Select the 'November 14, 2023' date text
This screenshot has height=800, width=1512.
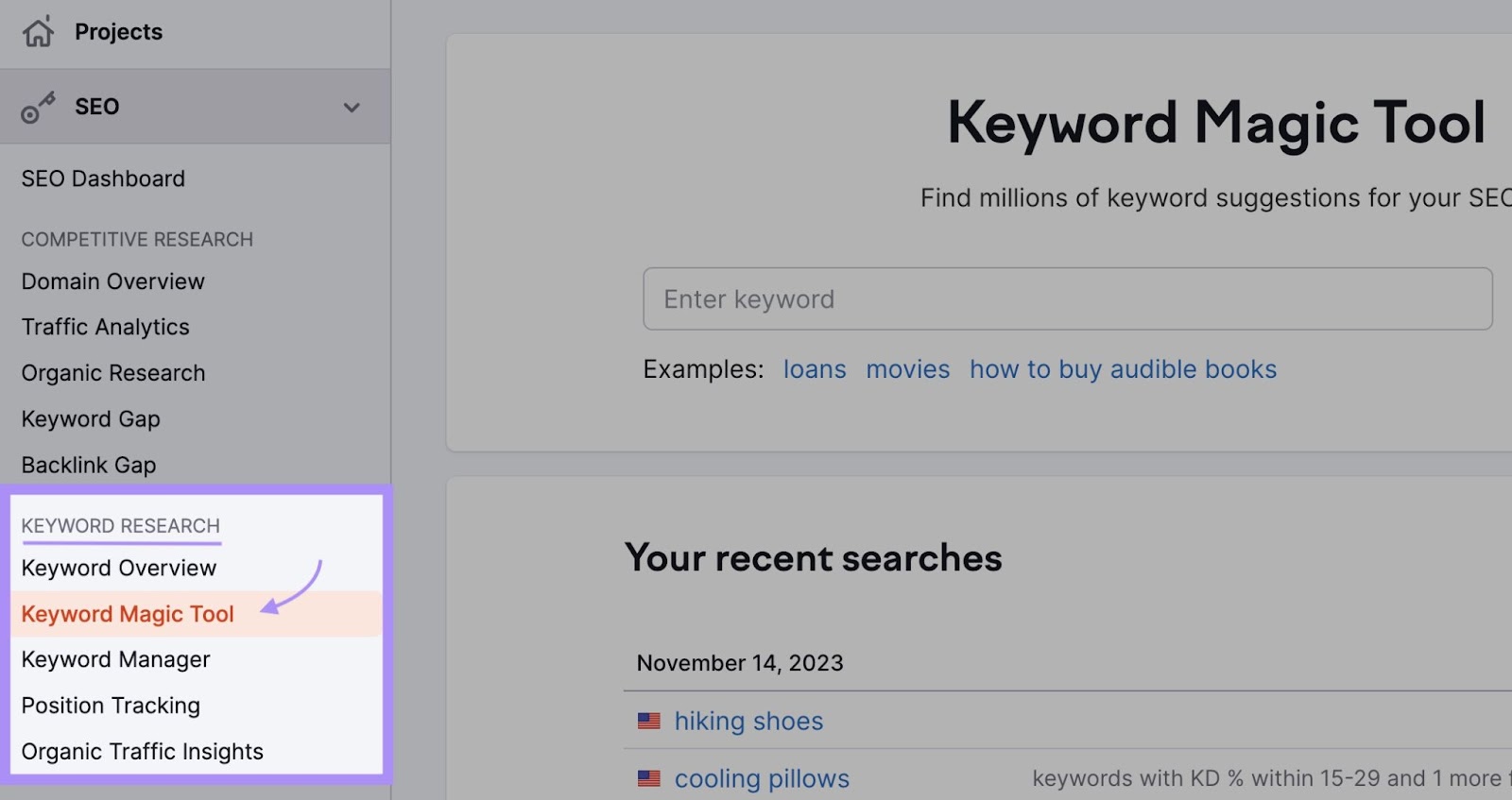click(x=740, y=663)
